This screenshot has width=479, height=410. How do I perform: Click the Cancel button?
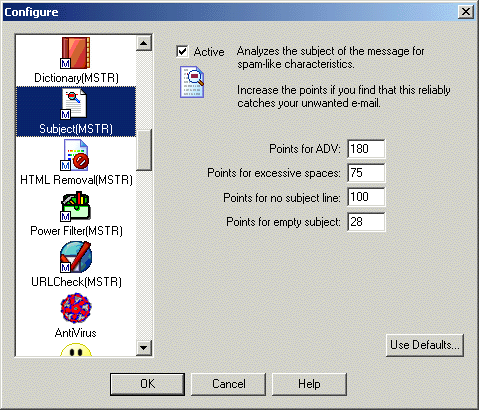coord(228,384)
